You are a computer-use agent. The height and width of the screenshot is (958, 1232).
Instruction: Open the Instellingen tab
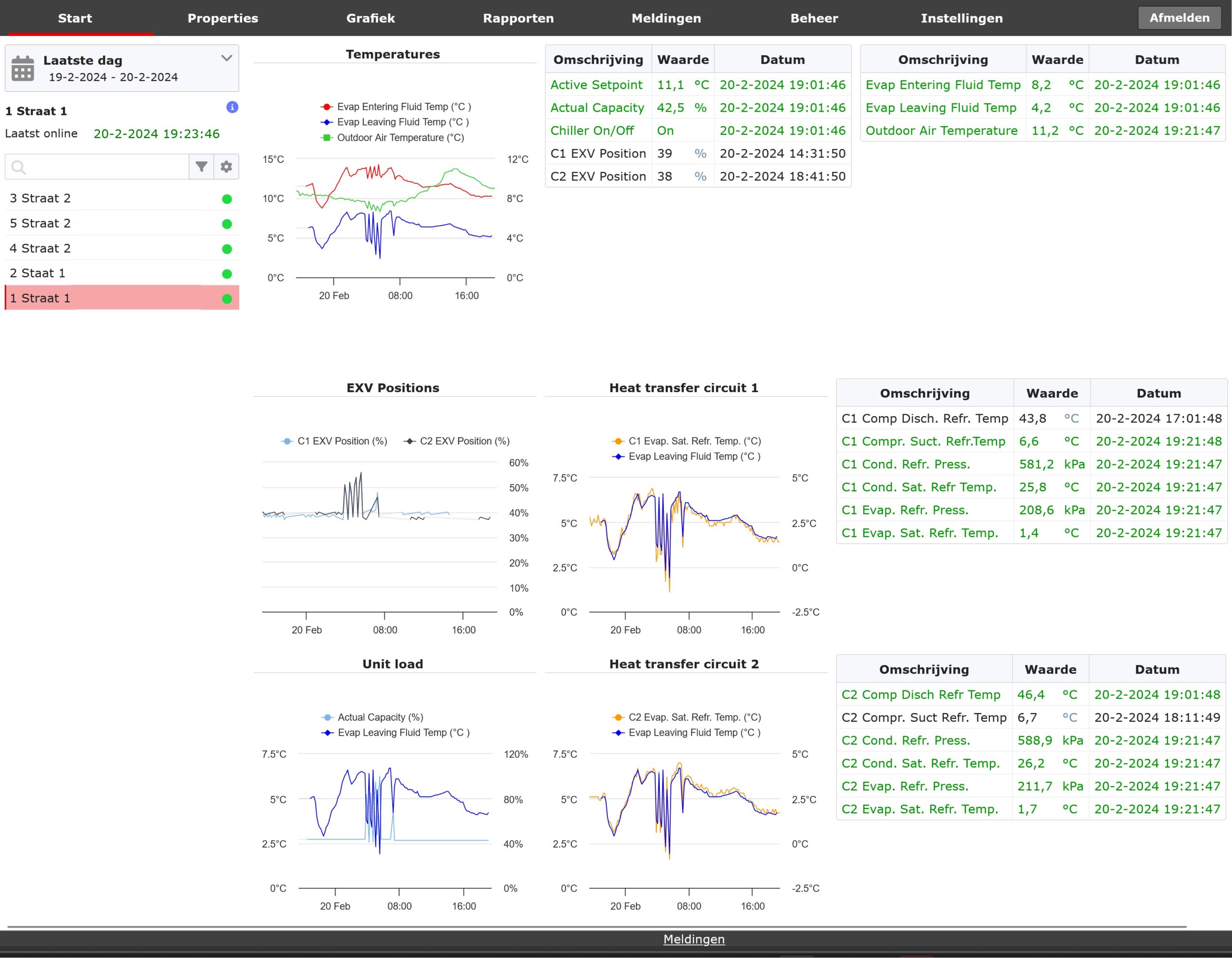pos(961,18)
